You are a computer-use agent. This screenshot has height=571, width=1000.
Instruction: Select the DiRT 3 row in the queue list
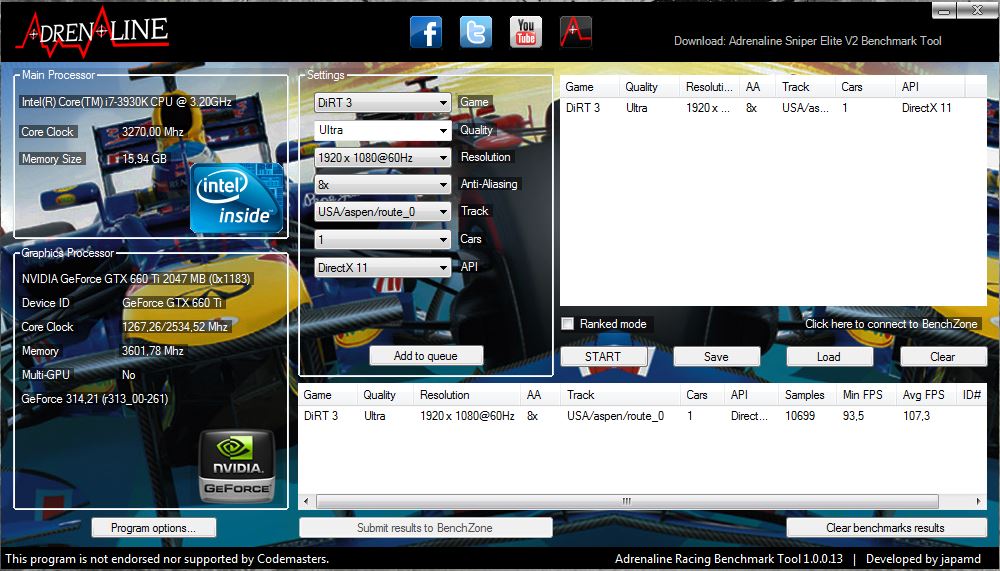773,108
